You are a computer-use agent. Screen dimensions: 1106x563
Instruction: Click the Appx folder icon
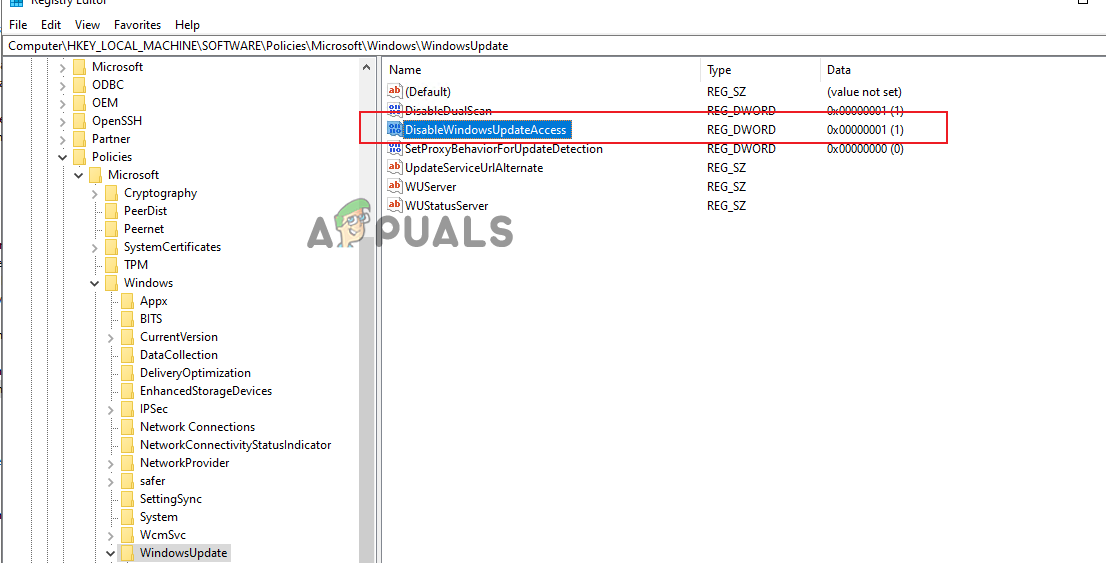(x=127, y=301)
